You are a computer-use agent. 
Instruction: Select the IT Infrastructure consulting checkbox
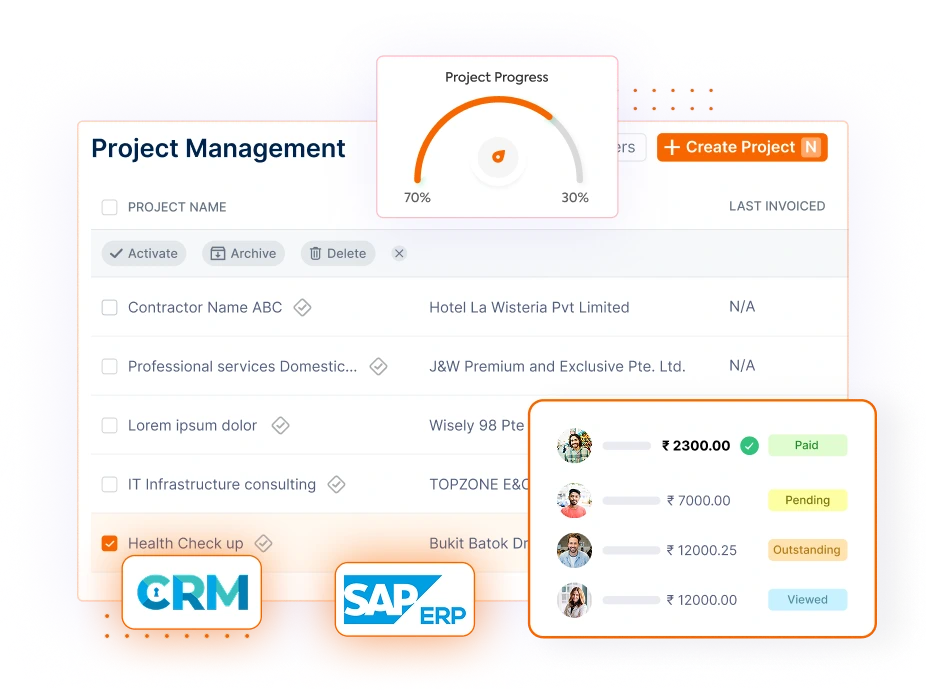pyautogui.click(x=110, y=484)
